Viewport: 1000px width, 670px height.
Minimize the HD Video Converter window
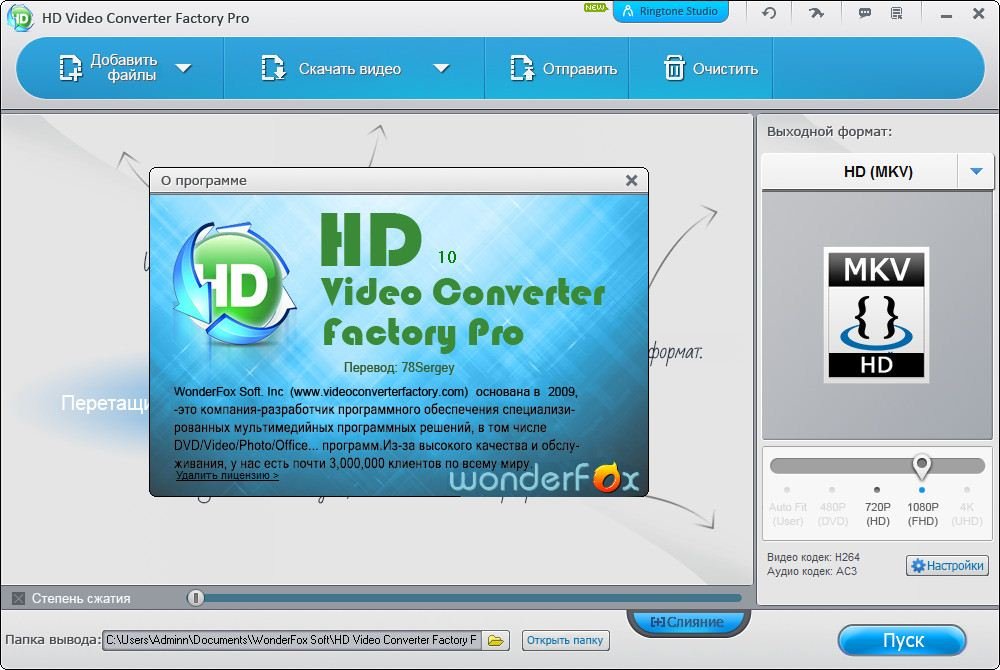pos(946,15)
